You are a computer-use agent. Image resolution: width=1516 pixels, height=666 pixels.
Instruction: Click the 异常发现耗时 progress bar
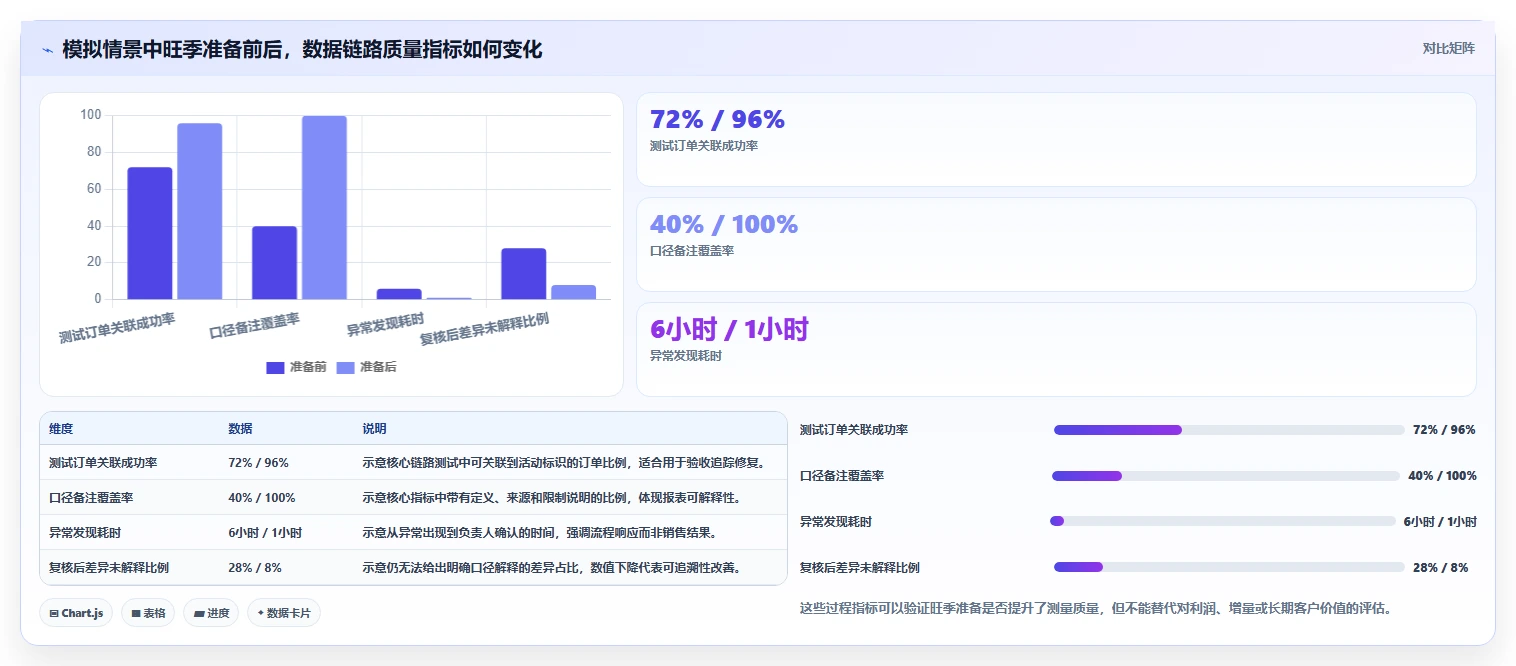pyautogui.click(x=1223, y=521)
